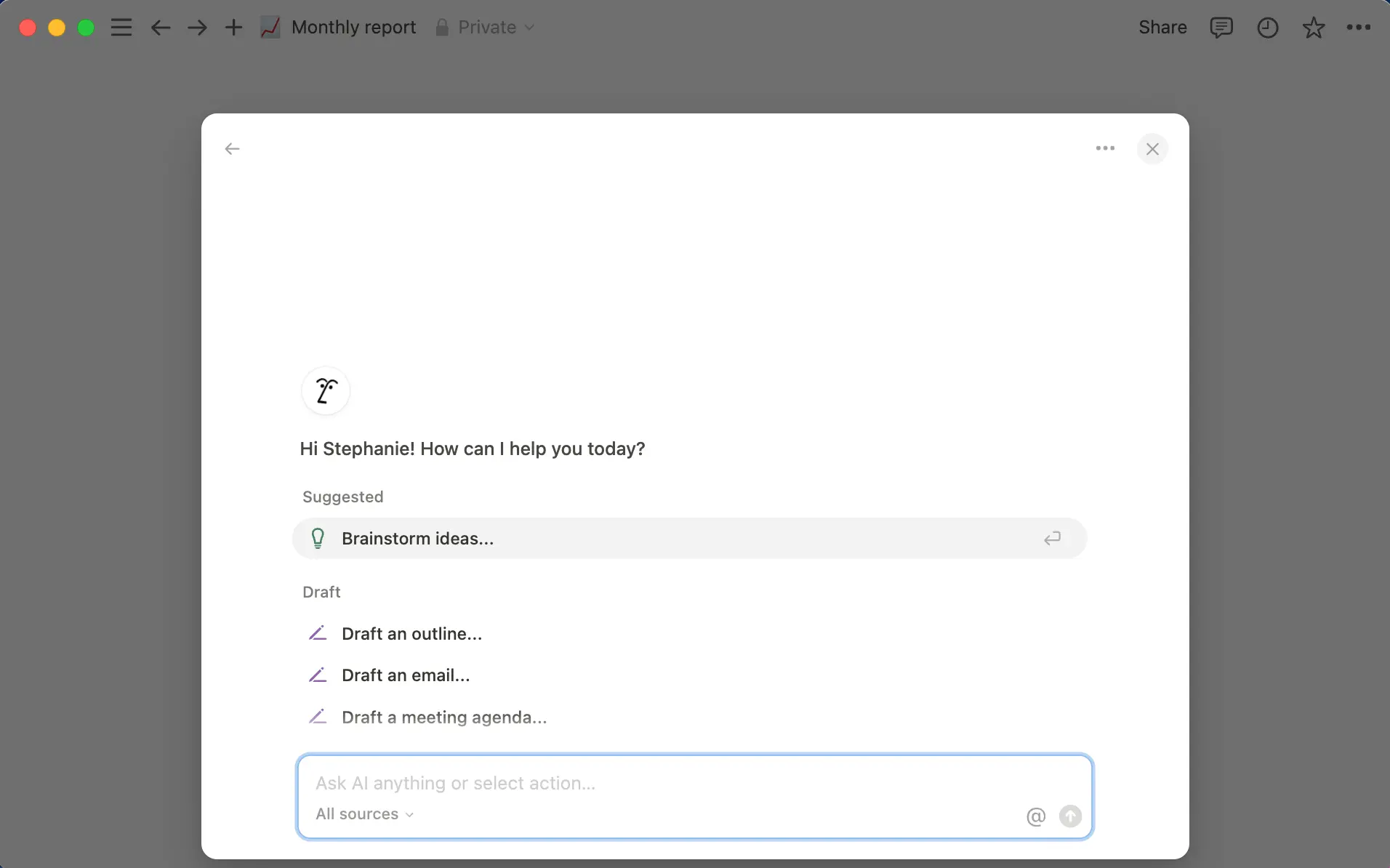This screenshot has height=868, width=1390.
Task: Navigate back using the browser-style arrow
Action: [x=159, y=27]
